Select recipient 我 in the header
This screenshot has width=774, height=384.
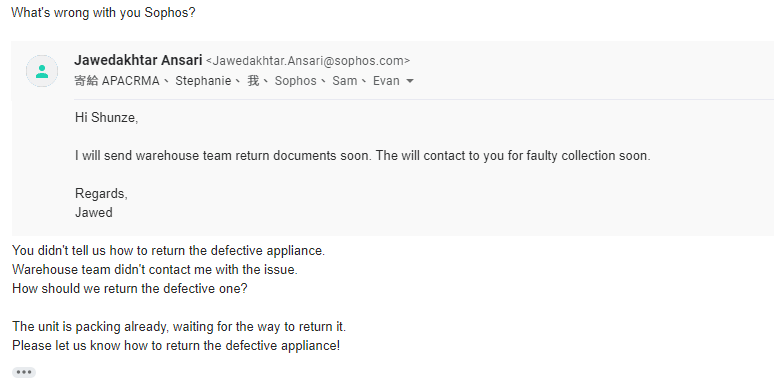pyautogui.click(x=253, y=81)
